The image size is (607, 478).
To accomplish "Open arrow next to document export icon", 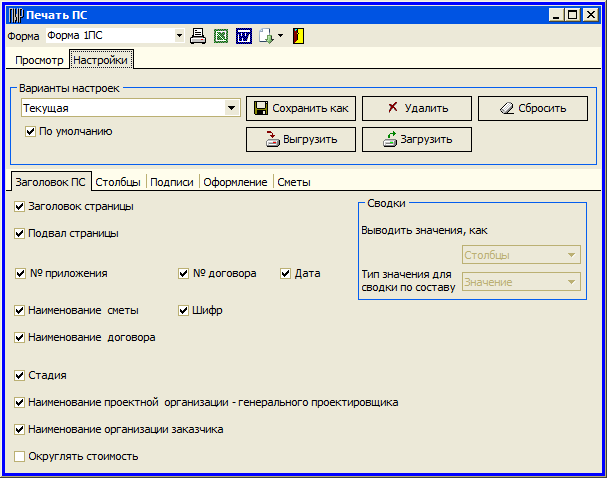I will (281, 36).
